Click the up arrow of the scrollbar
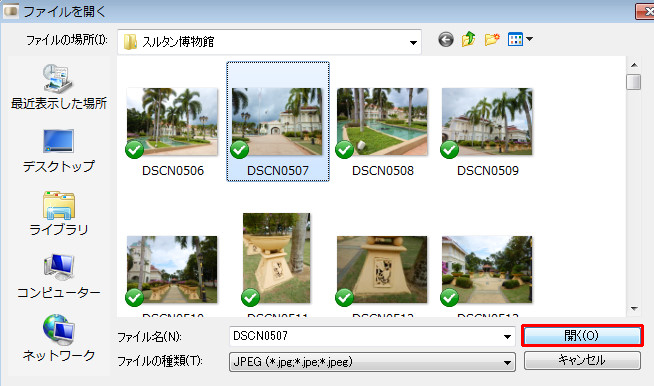The height and width of the screenshot is (386, 654). (634, 65)
